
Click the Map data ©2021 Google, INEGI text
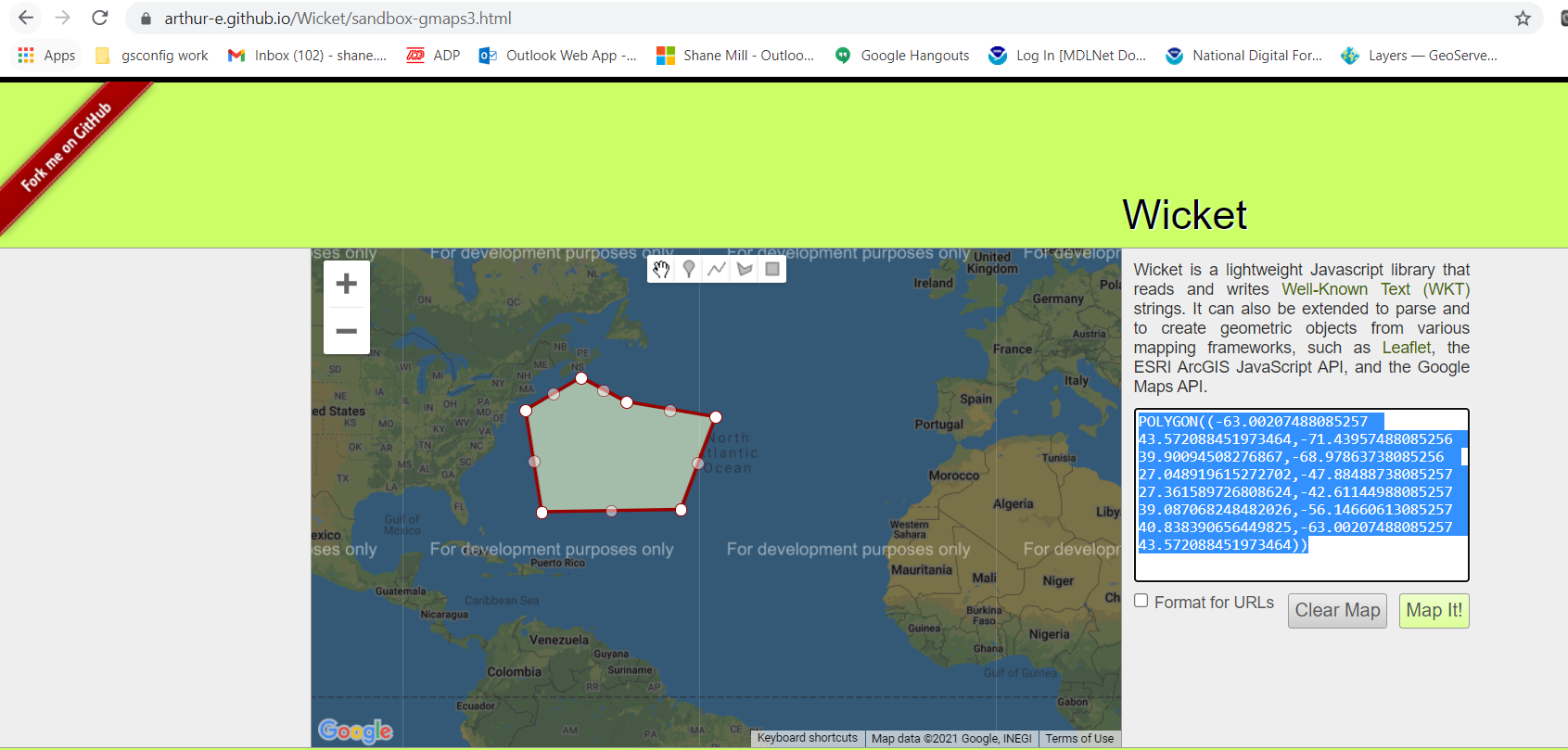(x=951, y=739)
